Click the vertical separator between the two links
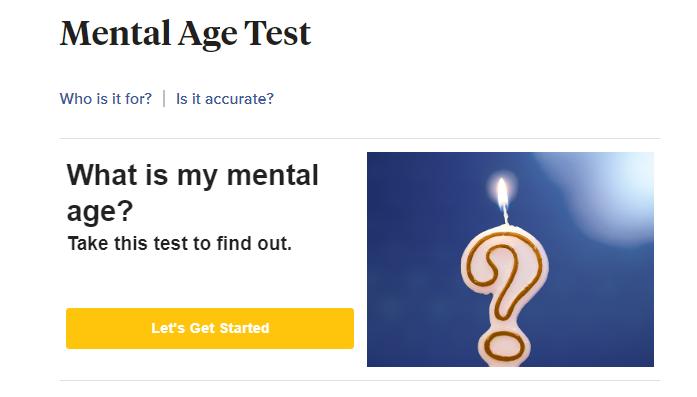697x397 pixels. pyautogui.click(x=164, y=99)
